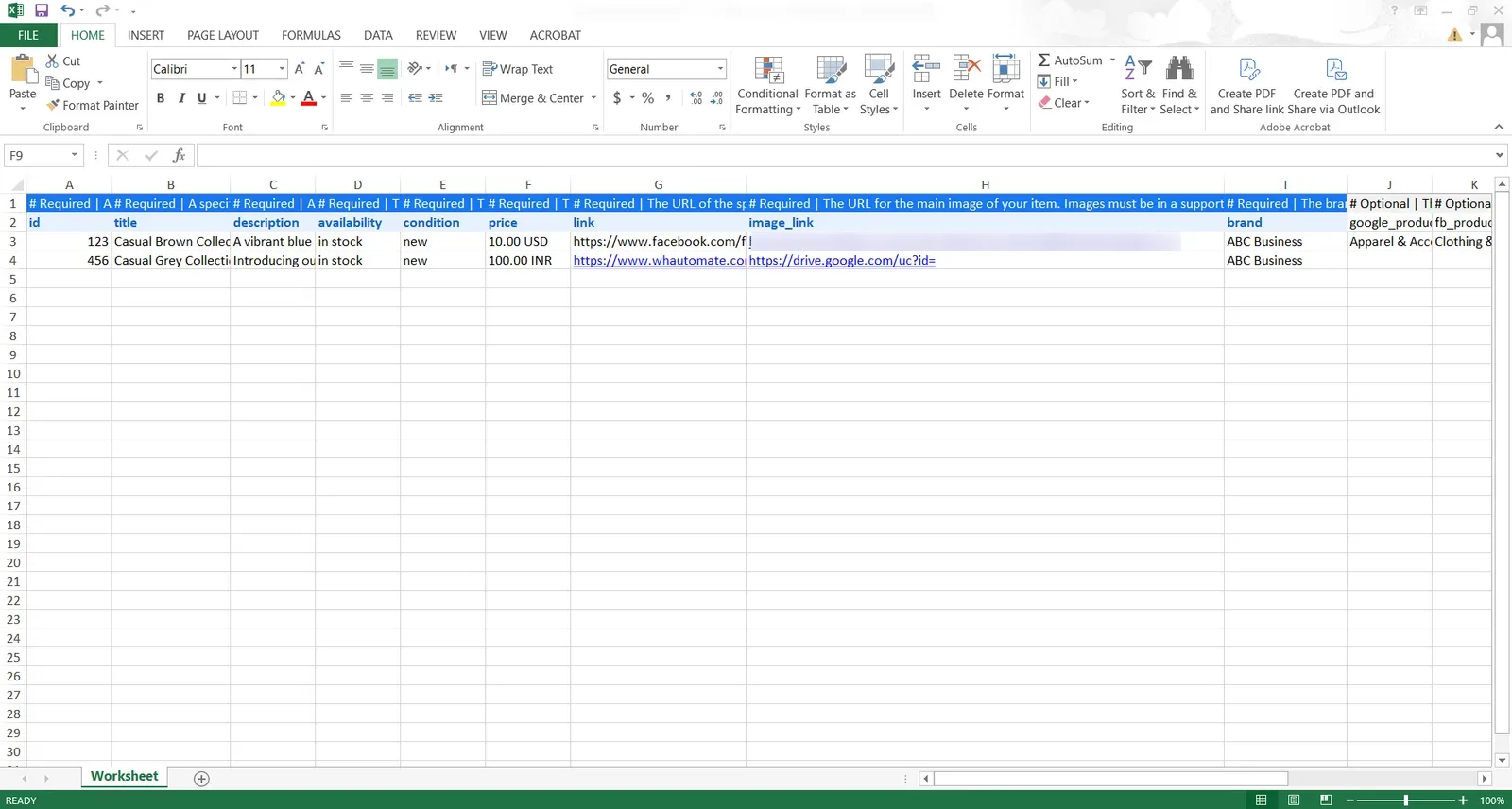The height and width of the screenshot is (809, 1512).
Task: Select the Format Painter tool
Action: [93, 105]
